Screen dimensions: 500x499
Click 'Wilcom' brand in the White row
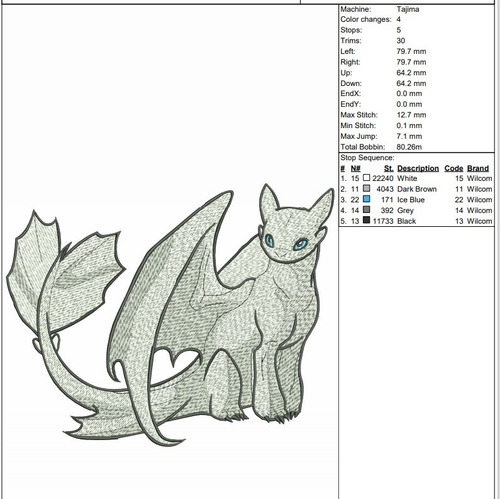(x=479, y=178)
